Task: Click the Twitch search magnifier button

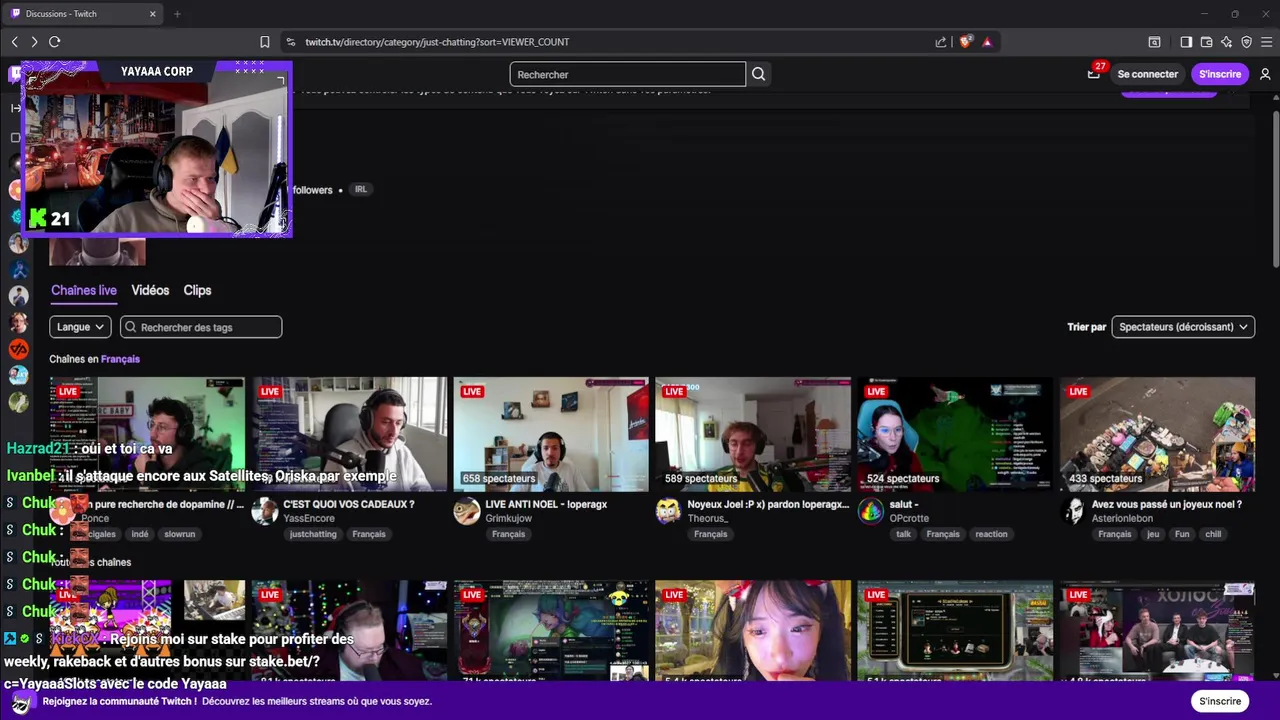Action: tap(758, 74)
